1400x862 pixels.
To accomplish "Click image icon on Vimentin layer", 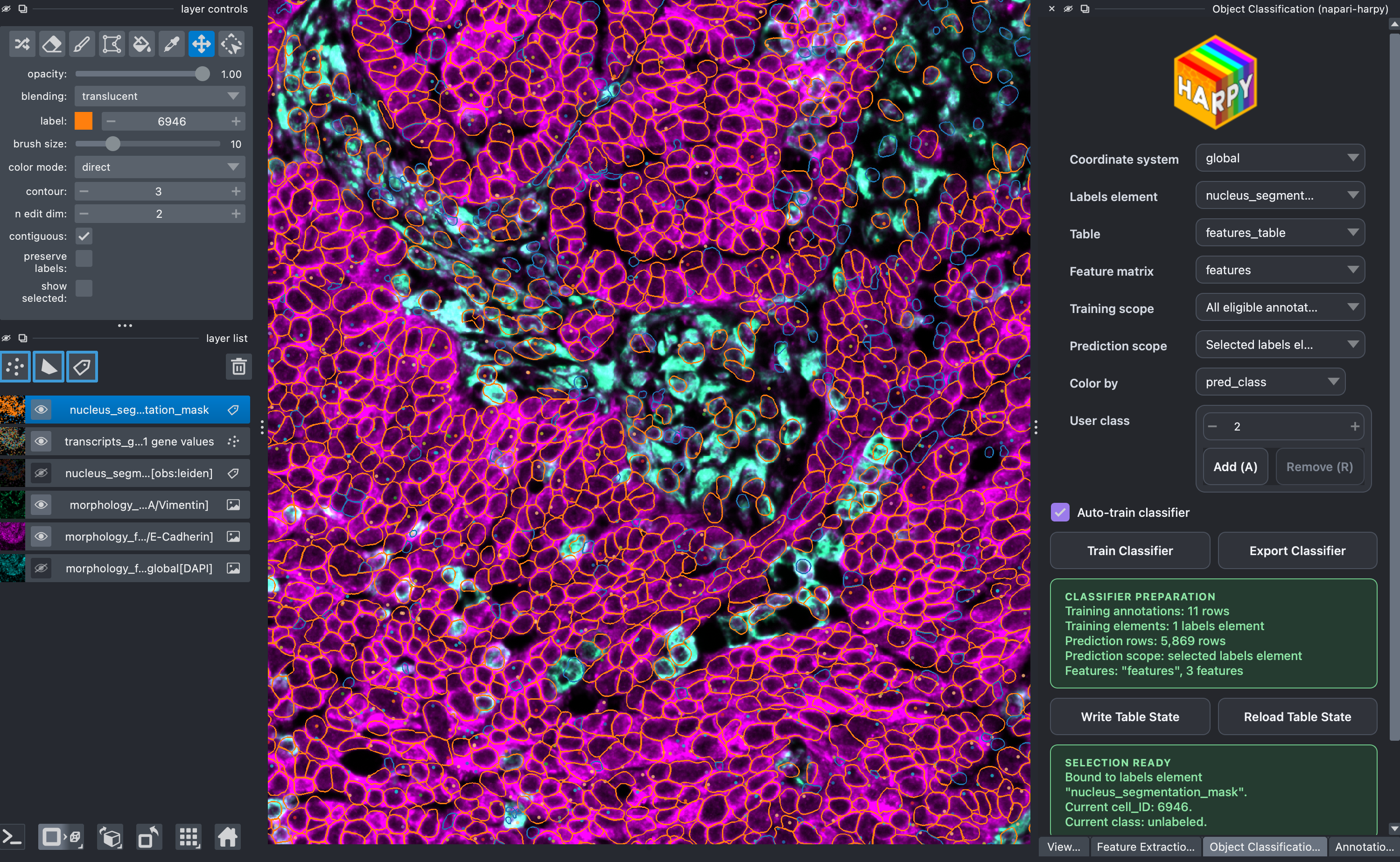I will click(233, 505).
